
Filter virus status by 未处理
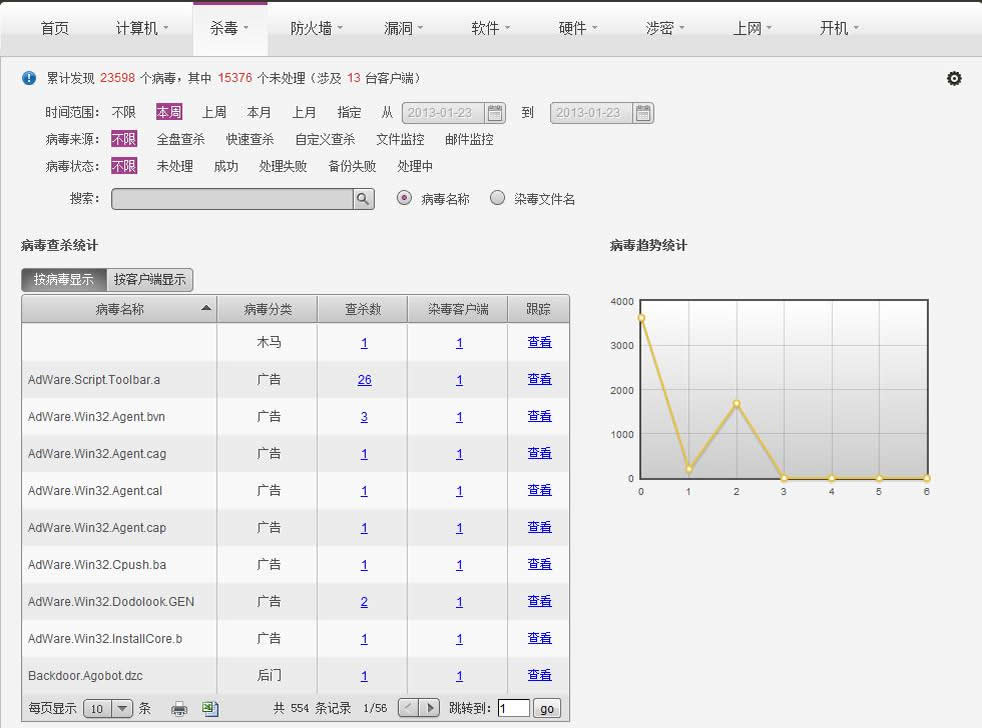click(x=175, y=166)
